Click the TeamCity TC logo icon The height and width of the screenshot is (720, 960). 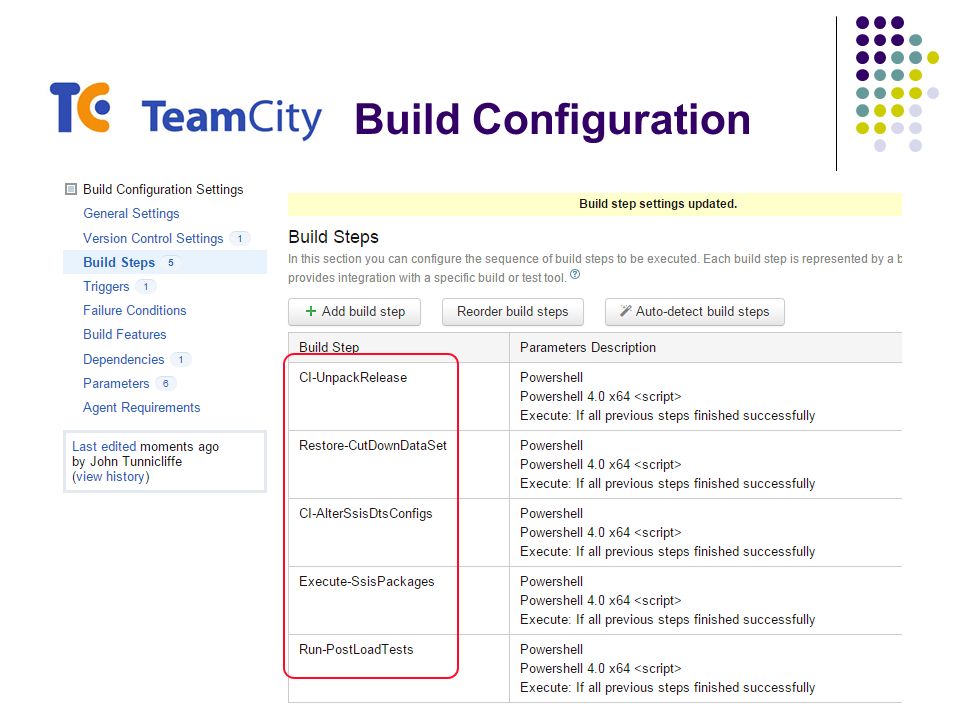click(80, 108)
